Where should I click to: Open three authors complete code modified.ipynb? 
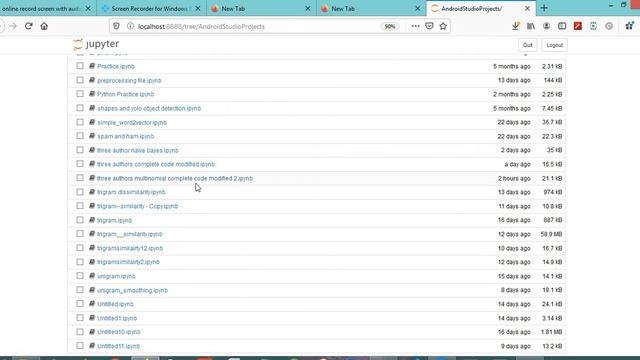click(156, 164)
